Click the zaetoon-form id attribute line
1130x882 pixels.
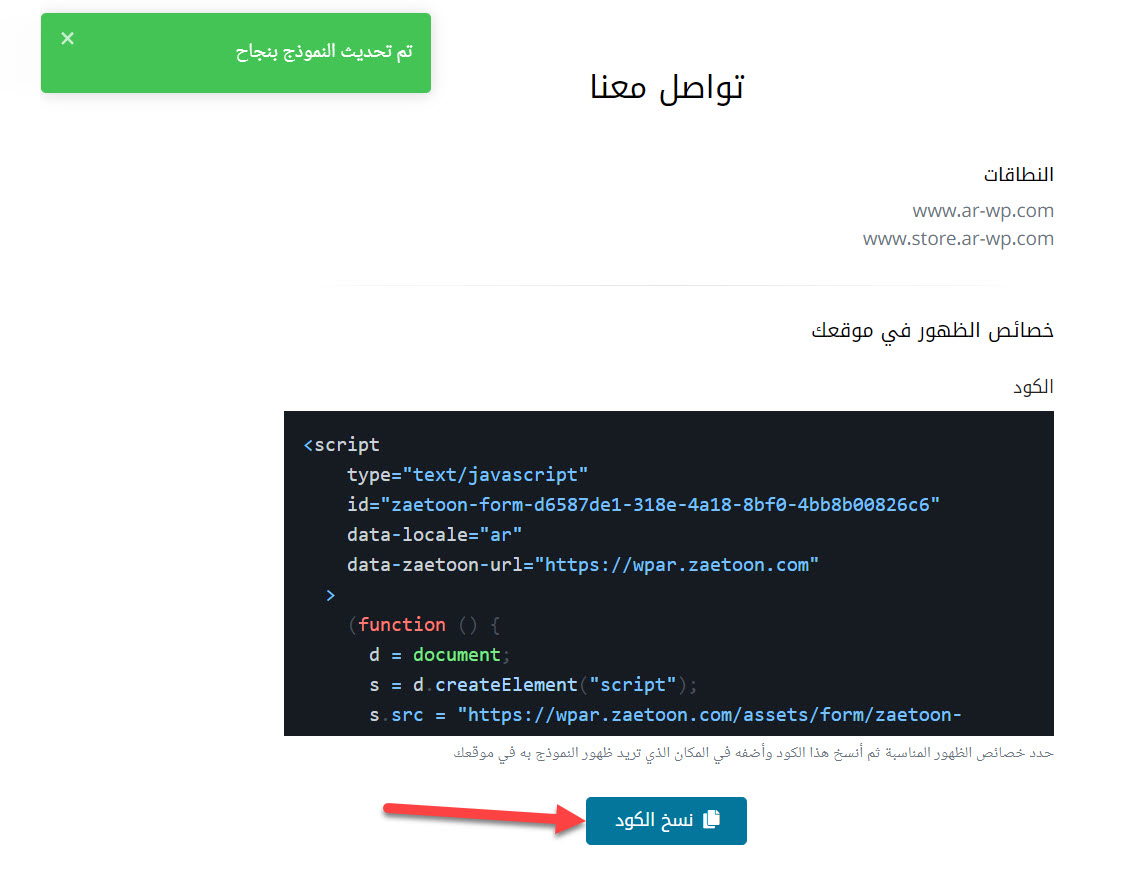pos(643,505)
